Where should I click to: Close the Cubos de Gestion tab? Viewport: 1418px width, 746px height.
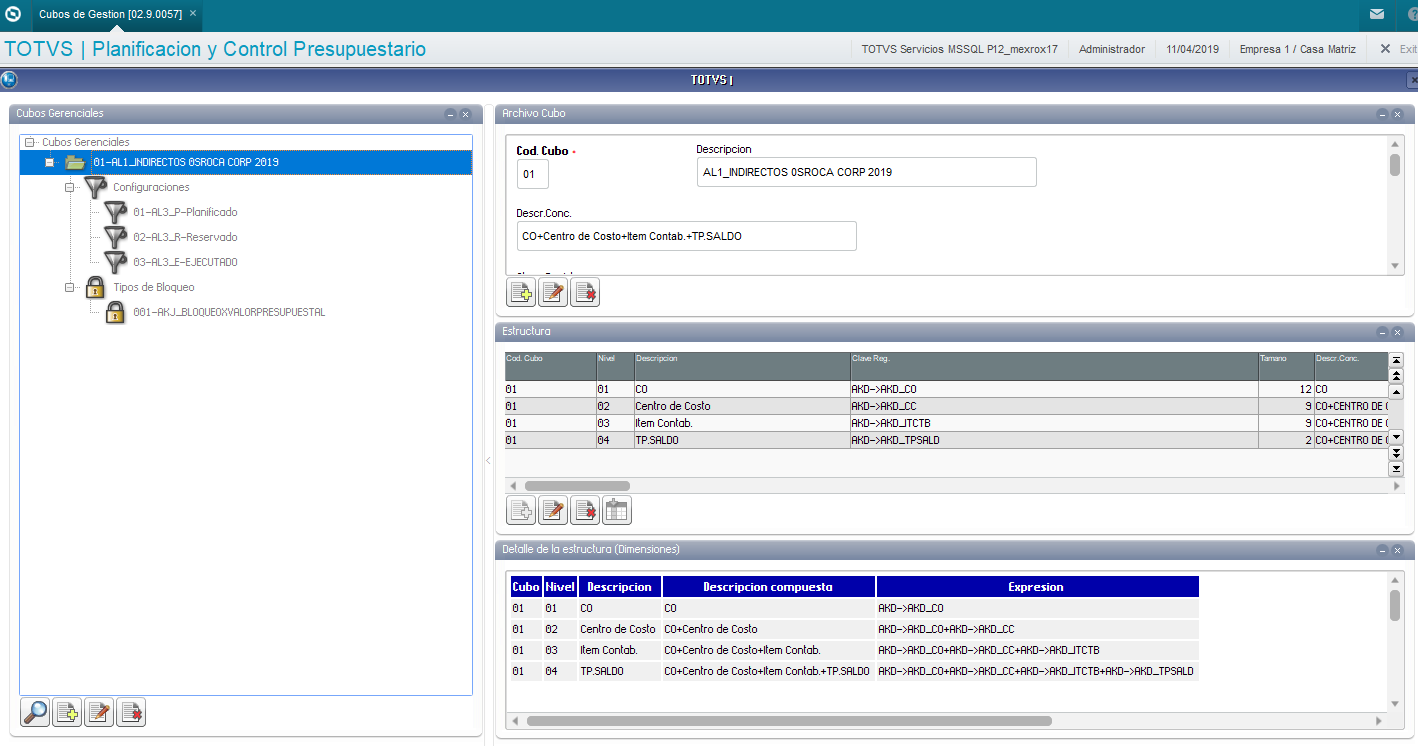pyautogui.click(x=193, y=14)
